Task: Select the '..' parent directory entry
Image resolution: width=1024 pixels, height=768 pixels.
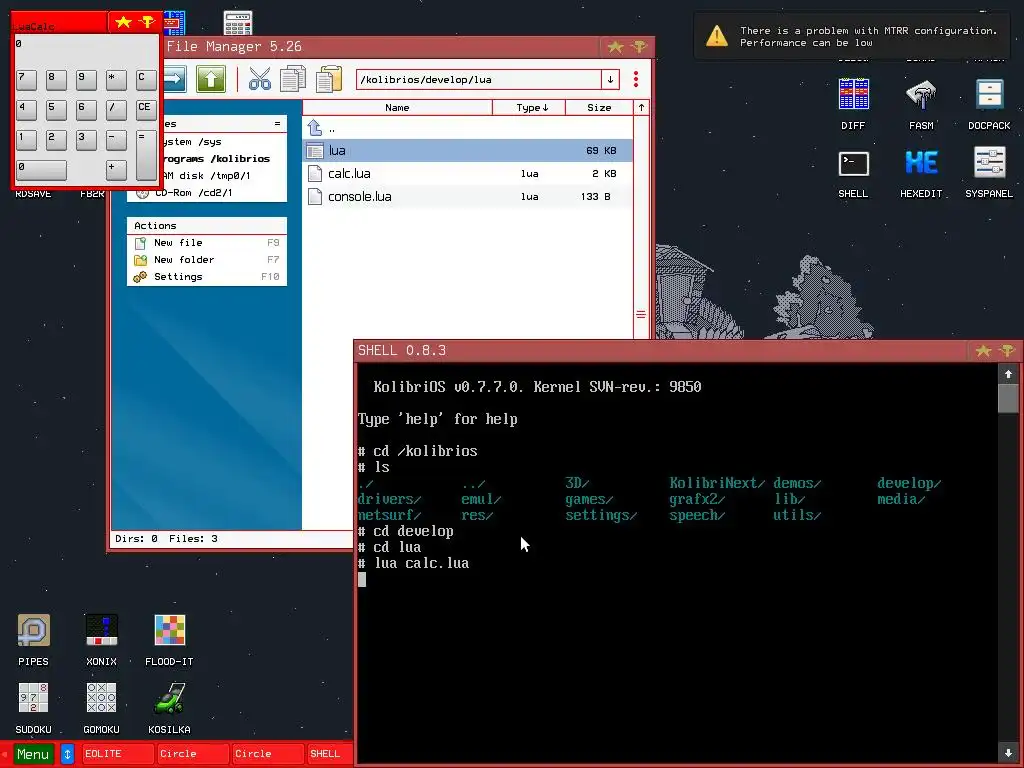Action: [468, 128]
